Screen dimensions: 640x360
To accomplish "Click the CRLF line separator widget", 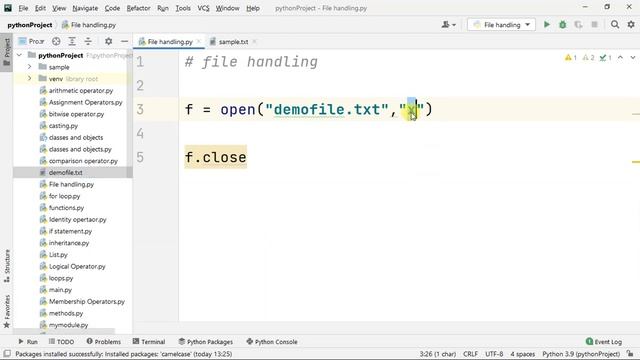I will 470,354.
